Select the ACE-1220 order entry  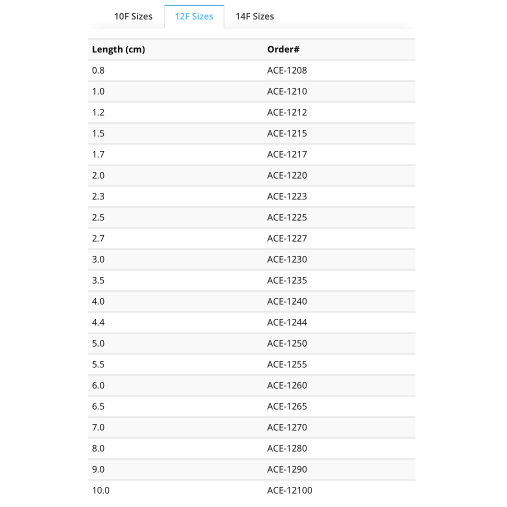click(x=287, y=175)
